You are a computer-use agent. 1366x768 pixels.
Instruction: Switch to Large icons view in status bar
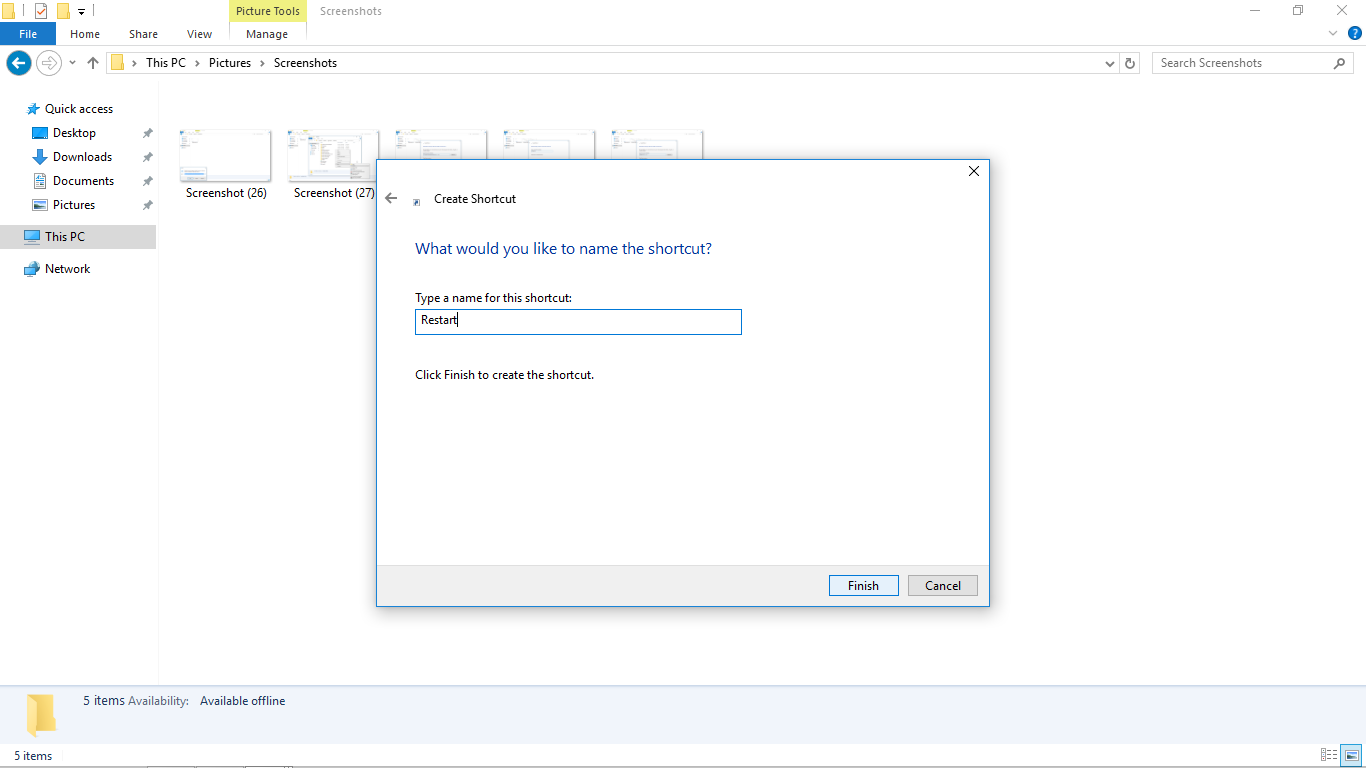1350,755
